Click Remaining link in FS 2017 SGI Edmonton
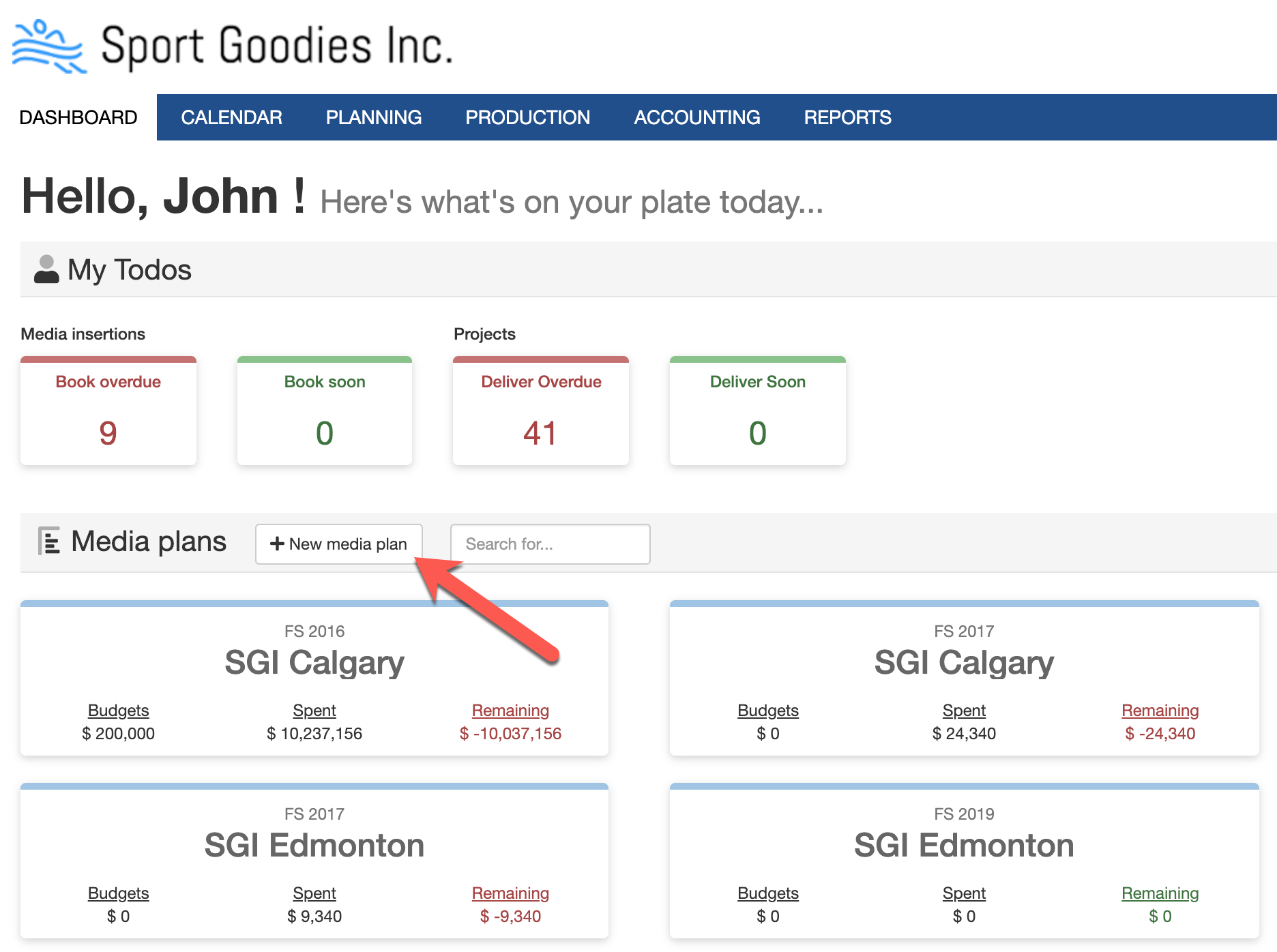1277x952 pixels. click(x=510, y=893)
